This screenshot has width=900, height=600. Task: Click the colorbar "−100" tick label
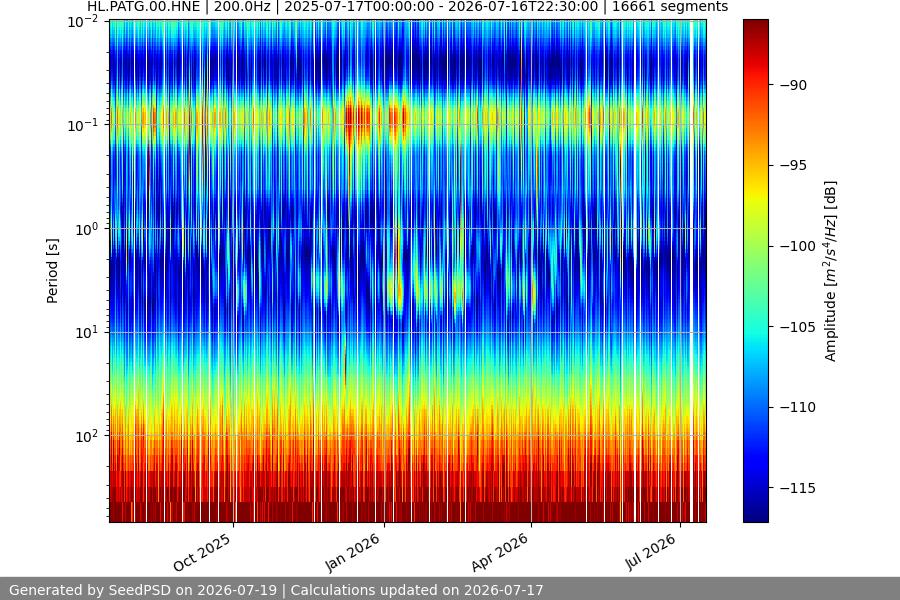coord(798,246)
